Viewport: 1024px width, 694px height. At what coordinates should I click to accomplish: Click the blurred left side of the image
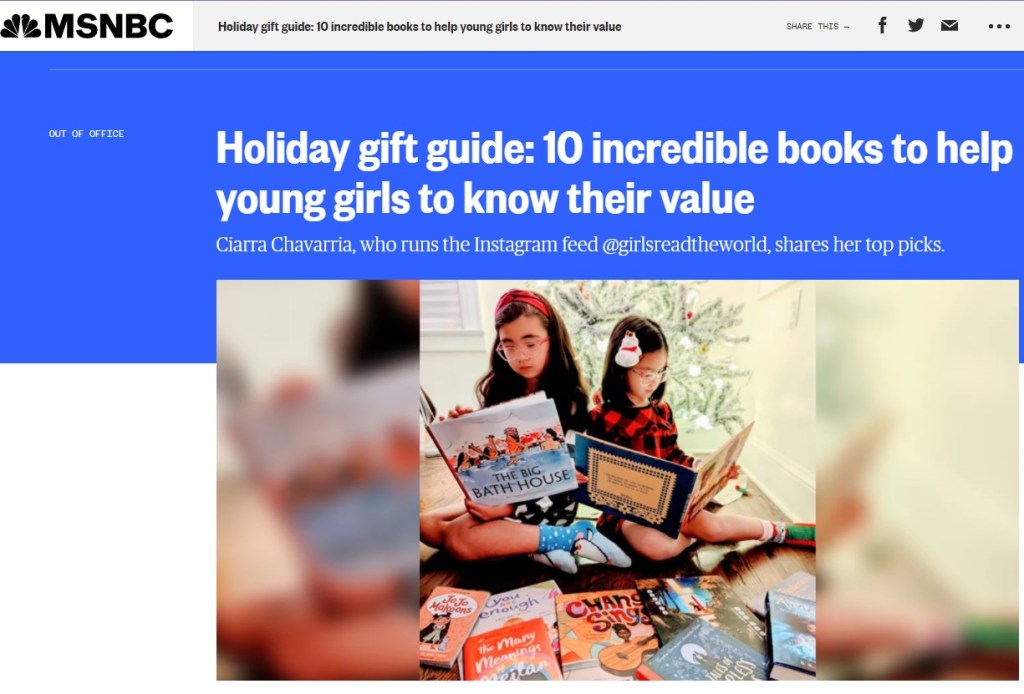coord(318,480)
